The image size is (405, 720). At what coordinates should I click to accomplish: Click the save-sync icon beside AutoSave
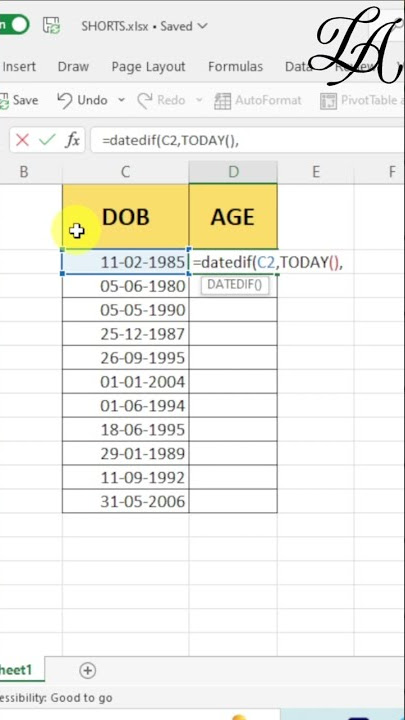pos(52,25)
